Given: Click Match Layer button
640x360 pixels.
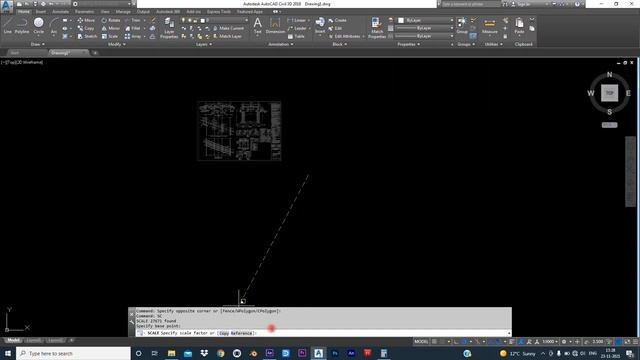Looking at the screenshot, I should point(227,36).
